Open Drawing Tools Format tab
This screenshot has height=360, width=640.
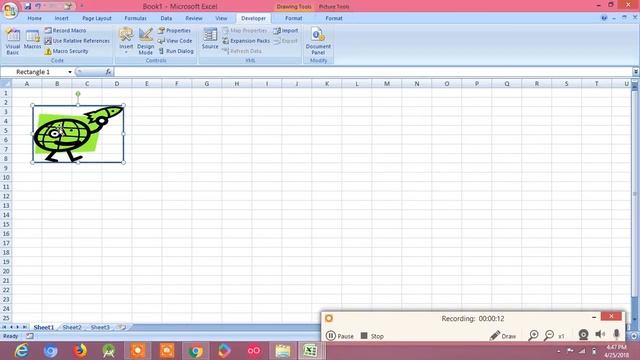[293, 18]
